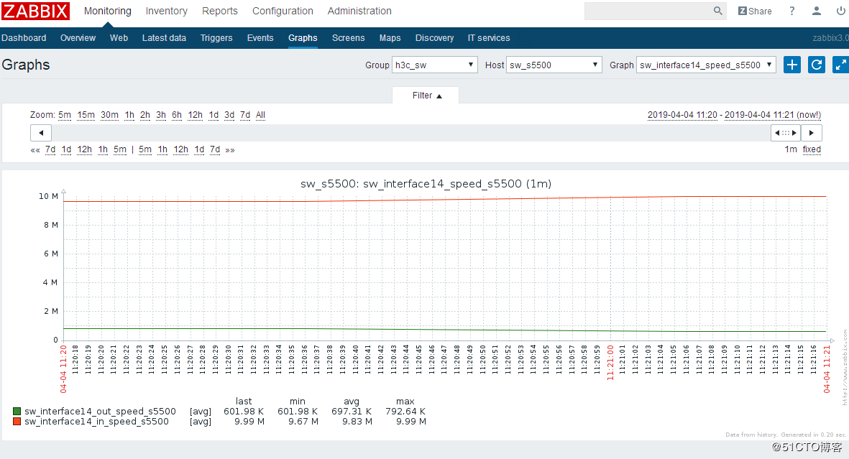Image resolution: width=849 pixels, height=459 pixels.
Task: Set zoom to 5m
Action: (x=64, y=115)
